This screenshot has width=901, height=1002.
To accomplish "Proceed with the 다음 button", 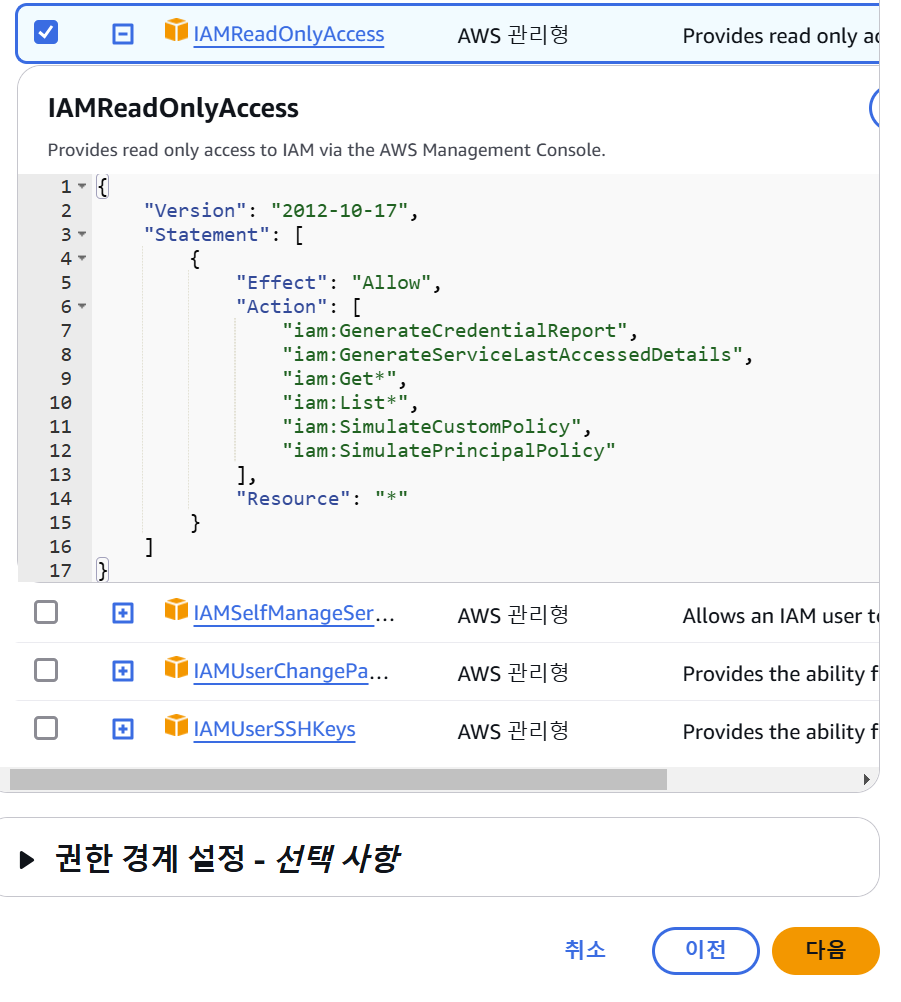I will (826, 950).
